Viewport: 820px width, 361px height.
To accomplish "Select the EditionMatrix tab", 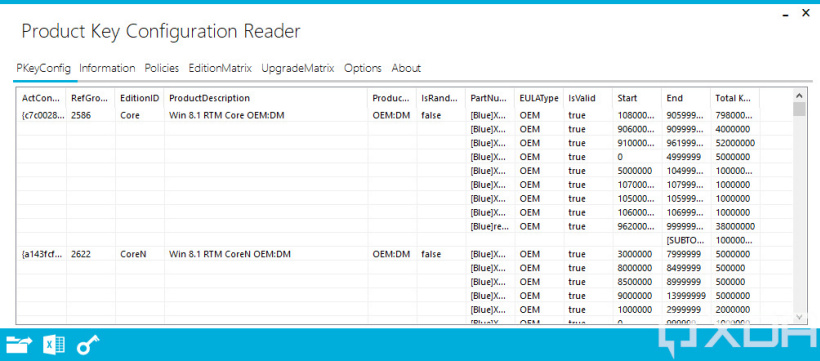I will (x=220, y=68).
